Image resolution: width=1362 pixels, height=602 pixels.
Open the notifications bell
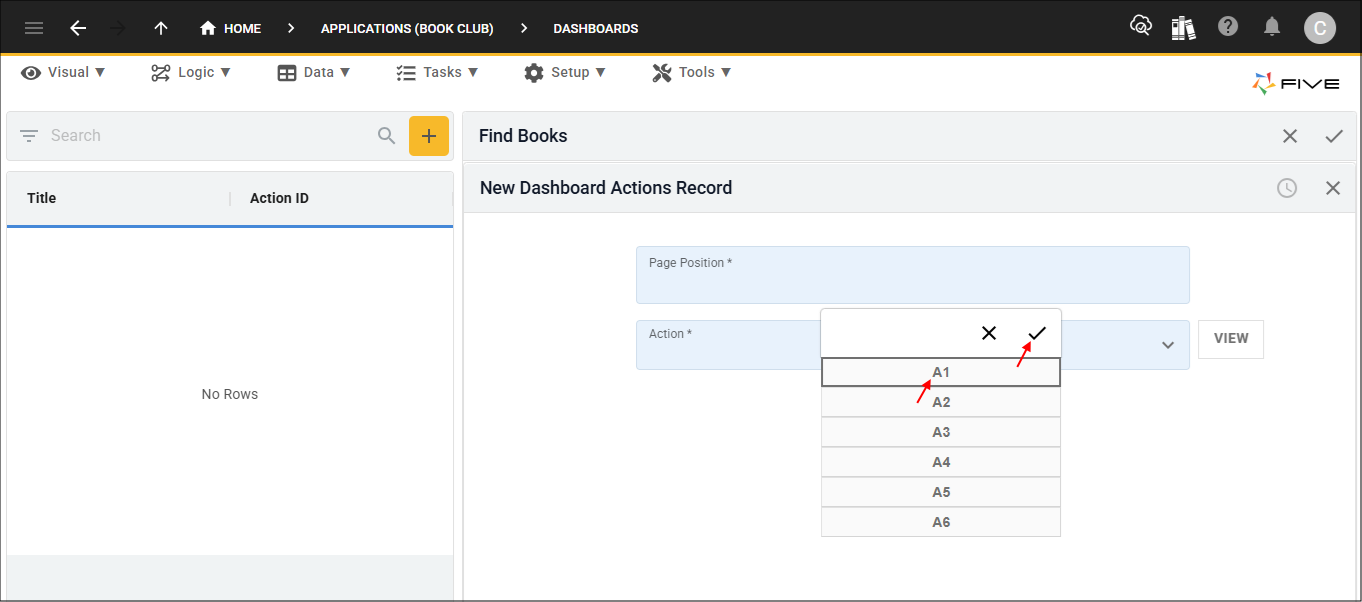[1272, 27]
